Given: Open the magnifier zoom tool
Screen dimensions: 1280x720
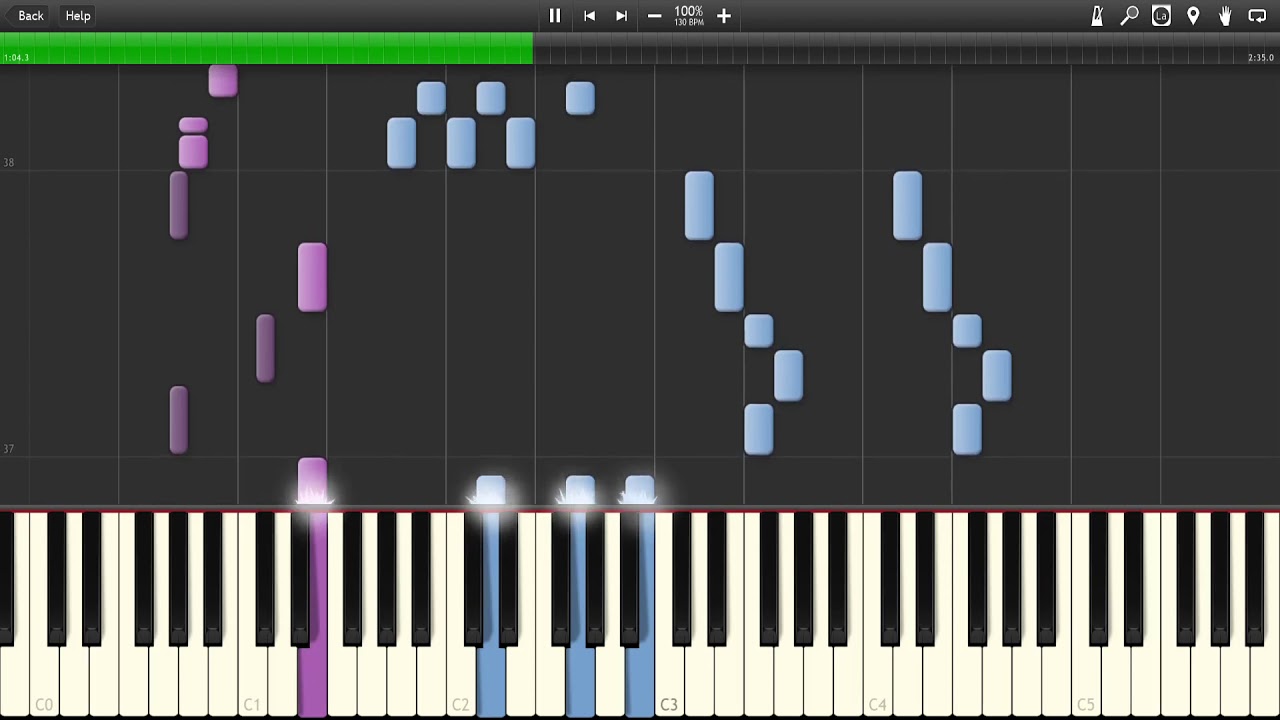Looking at the screenshot, I should tap(1129, 16).
